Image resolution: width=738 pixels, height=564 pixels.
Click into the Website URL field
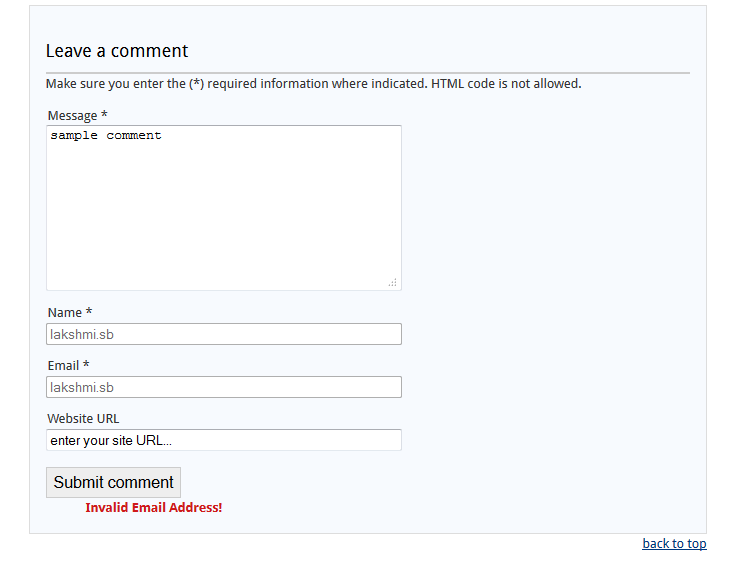tap(224, 440)
